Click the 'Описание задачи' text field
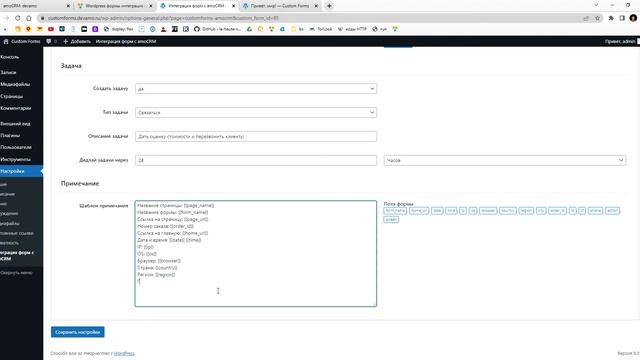The width and height of the screenshot is (640, 360). tap(256, 136)
